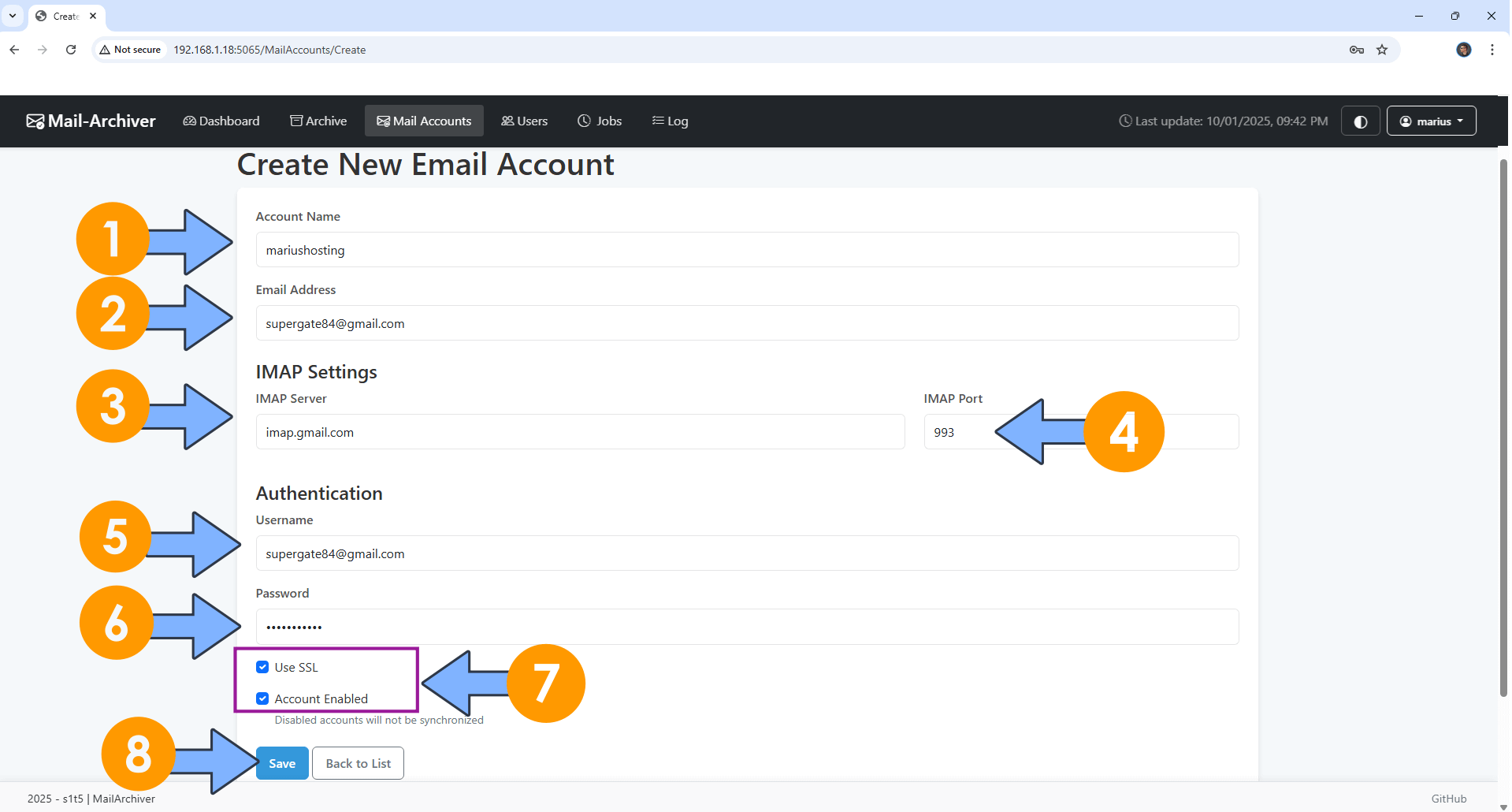Viewport: 1512px width, 812px height.
Task: Reload the page in browser
Action: (71, 50)
